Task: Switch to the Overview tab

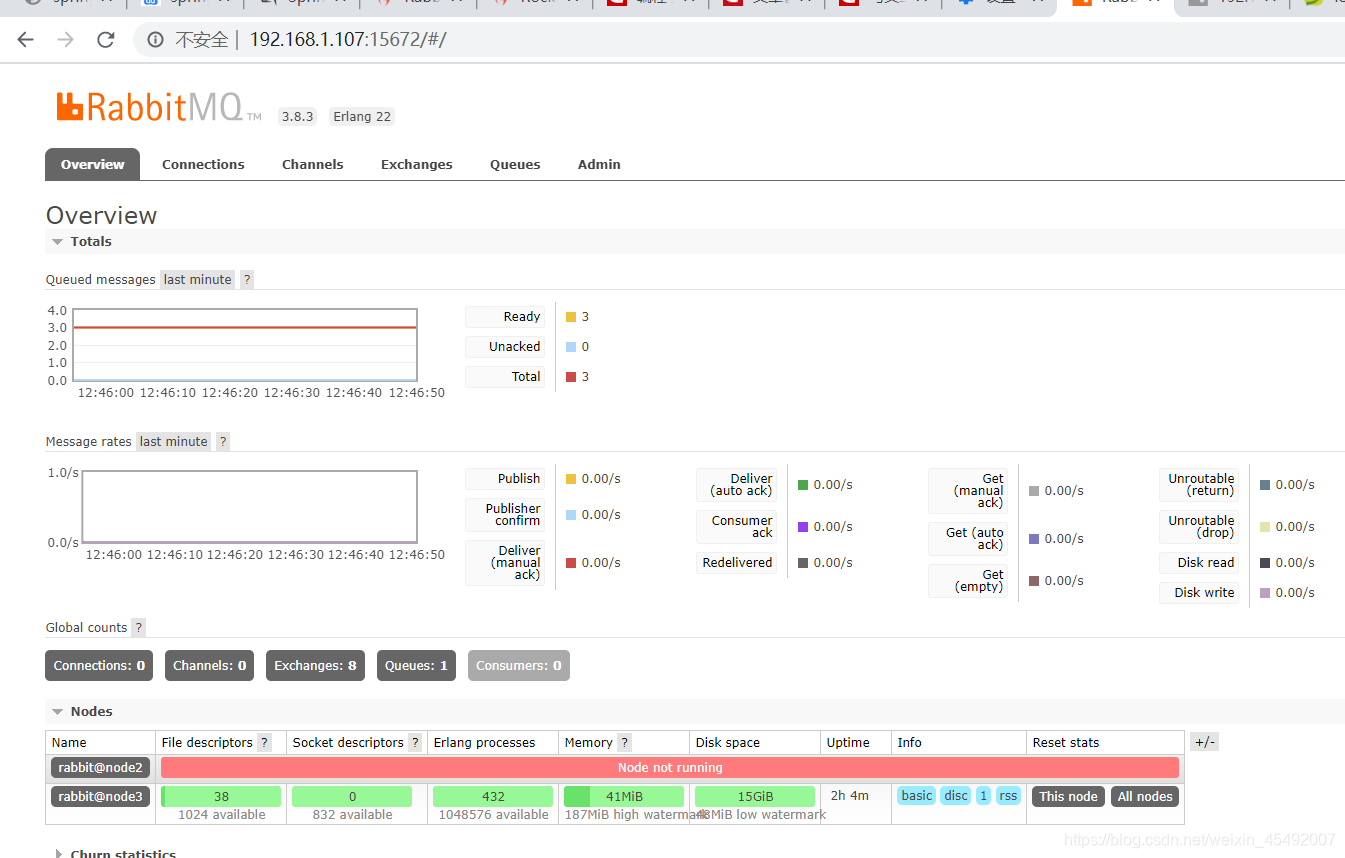Action: 93,165
